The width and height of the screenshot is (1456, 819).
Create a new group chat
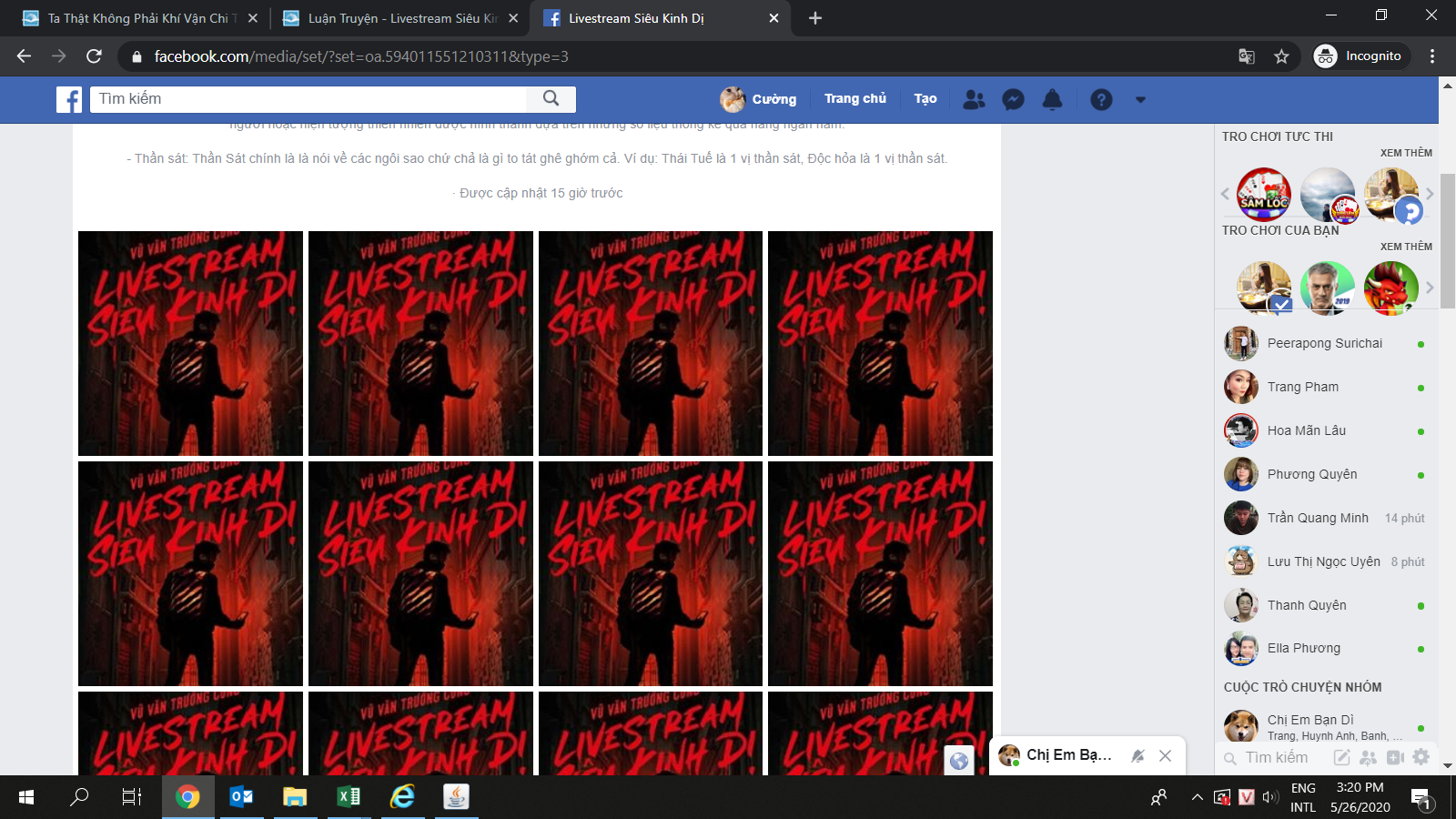(x=1368, y=757)
